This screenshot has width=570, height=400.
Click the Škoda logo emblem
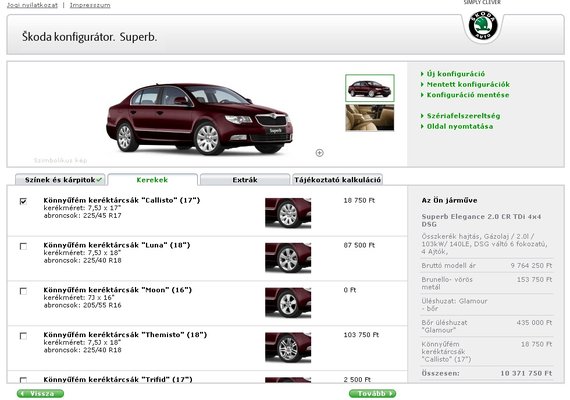(x=483, y=25)
